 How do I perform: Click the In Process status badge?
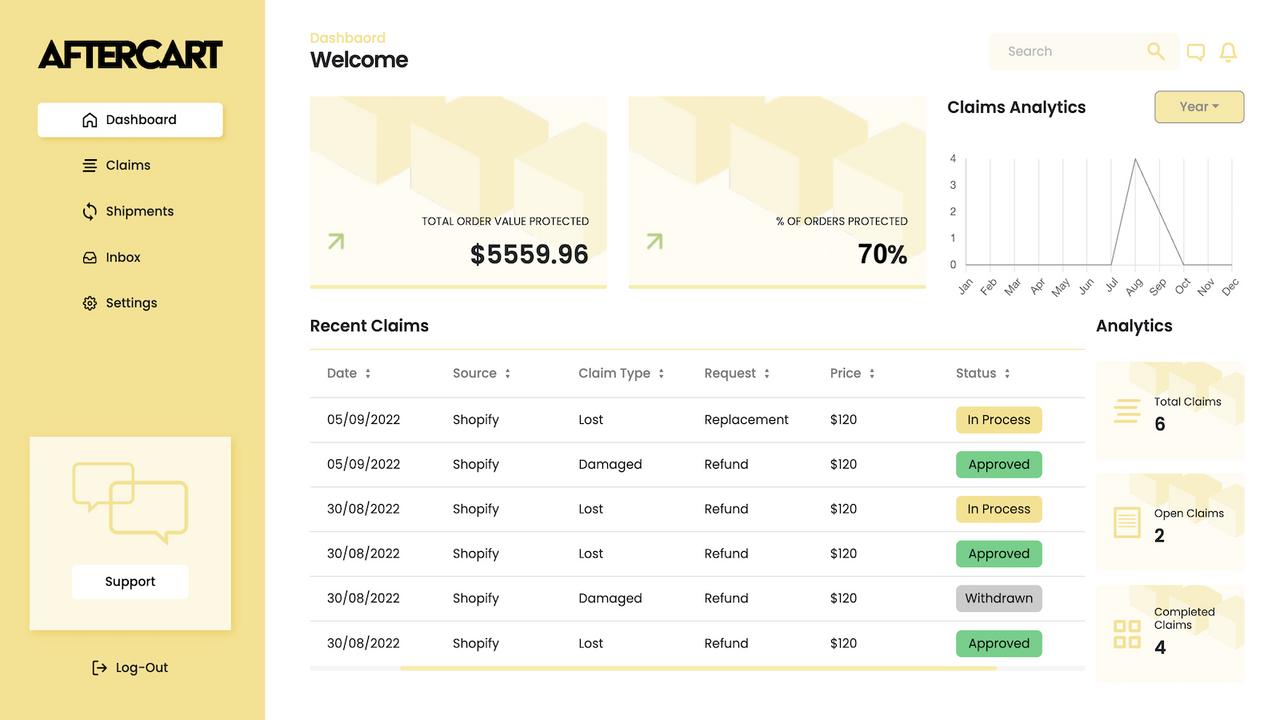(x=998, y=419)
